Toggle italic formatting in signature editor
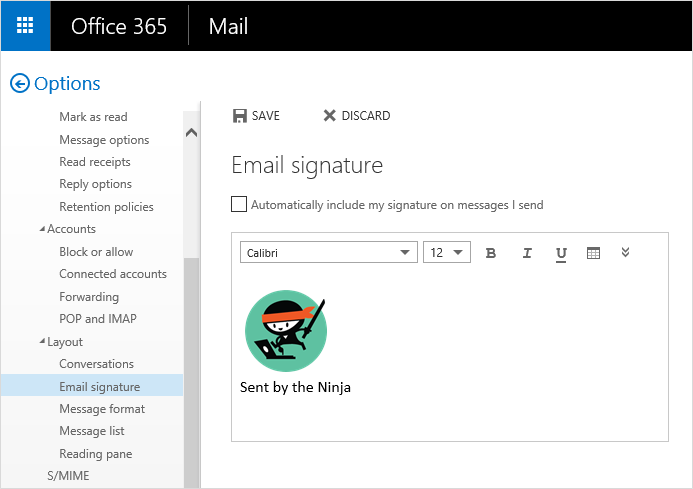 (527, 253)
